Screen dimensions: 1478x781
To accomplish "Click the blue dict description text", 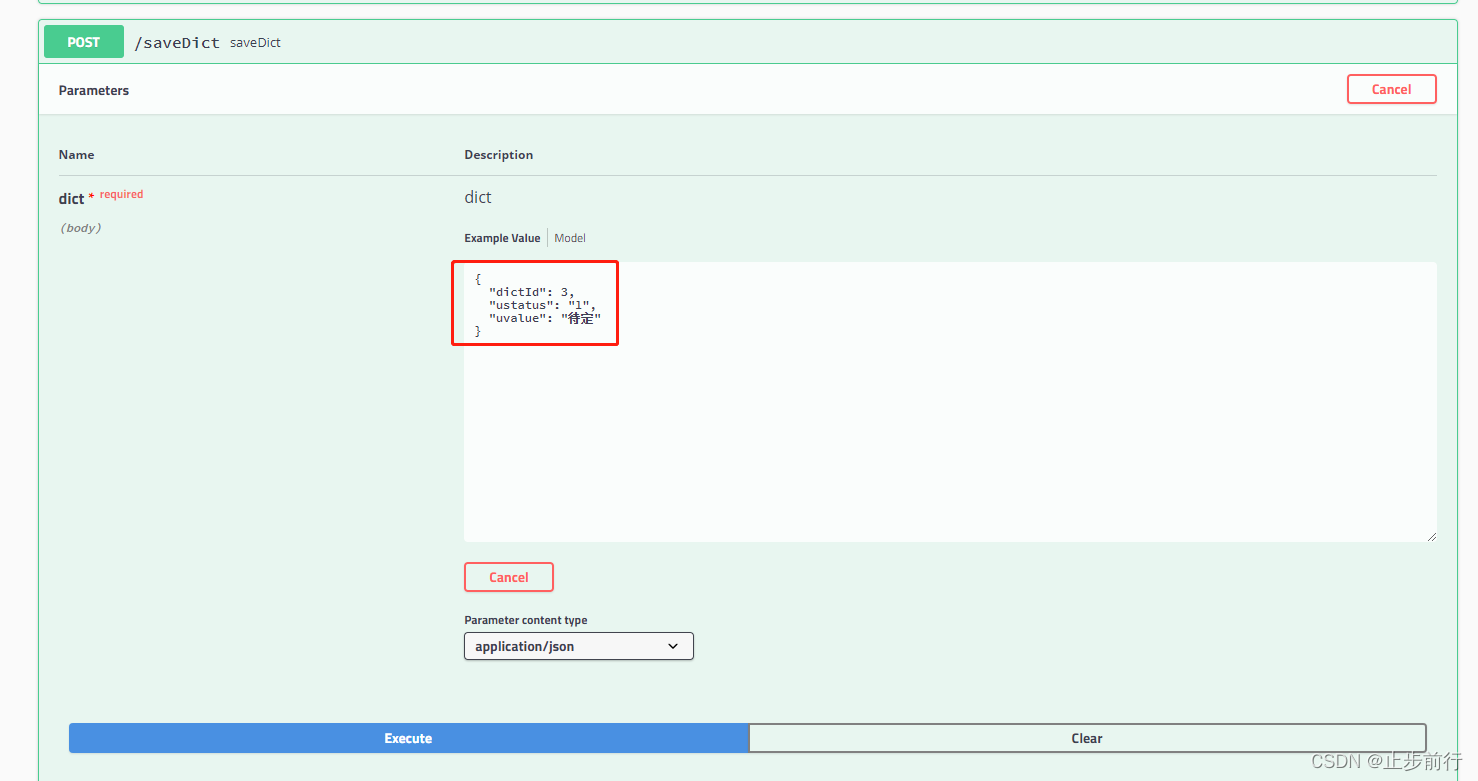I will click(478, 197).
